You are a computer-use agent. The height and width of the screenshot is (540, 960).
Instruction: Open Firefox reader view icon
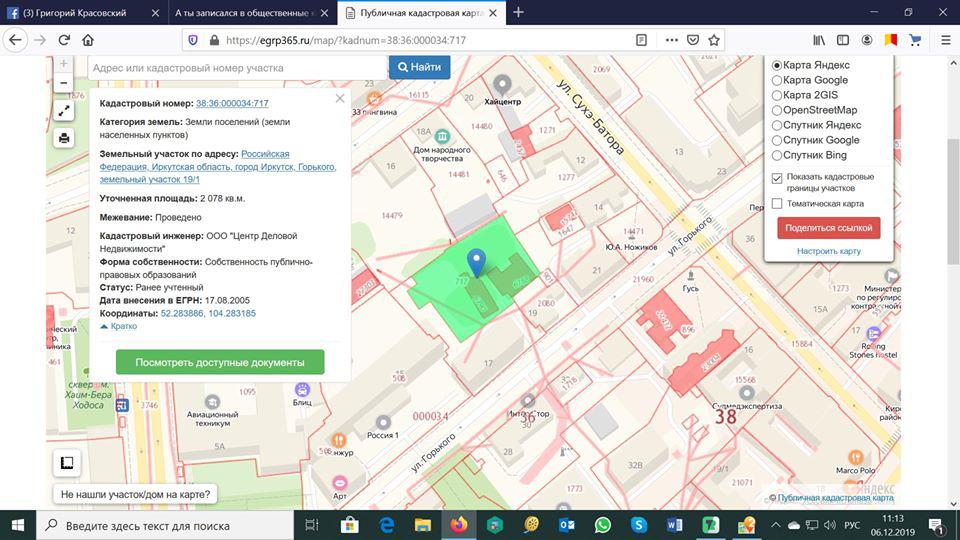[x=642, y=40]
